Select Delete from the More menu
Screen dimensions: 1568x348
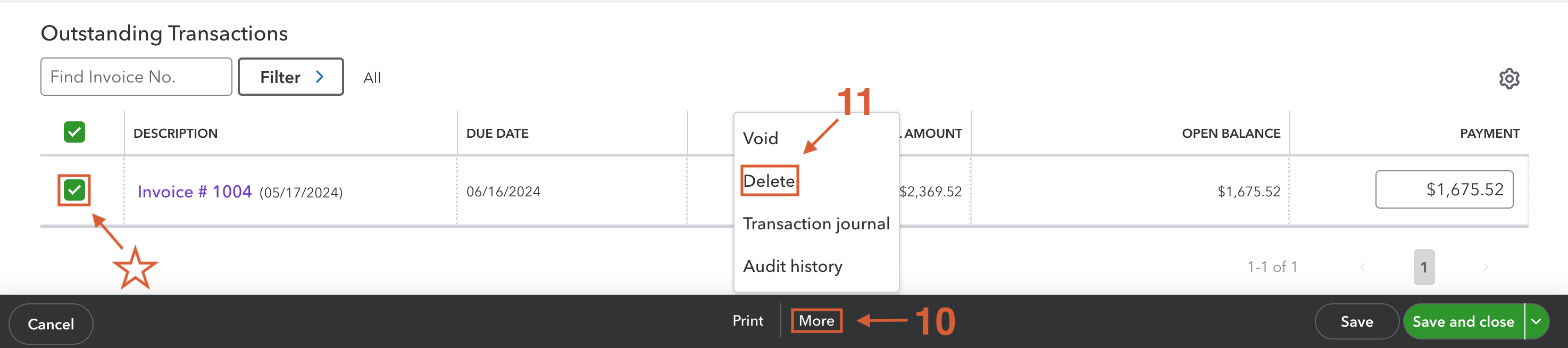point(769,180)
